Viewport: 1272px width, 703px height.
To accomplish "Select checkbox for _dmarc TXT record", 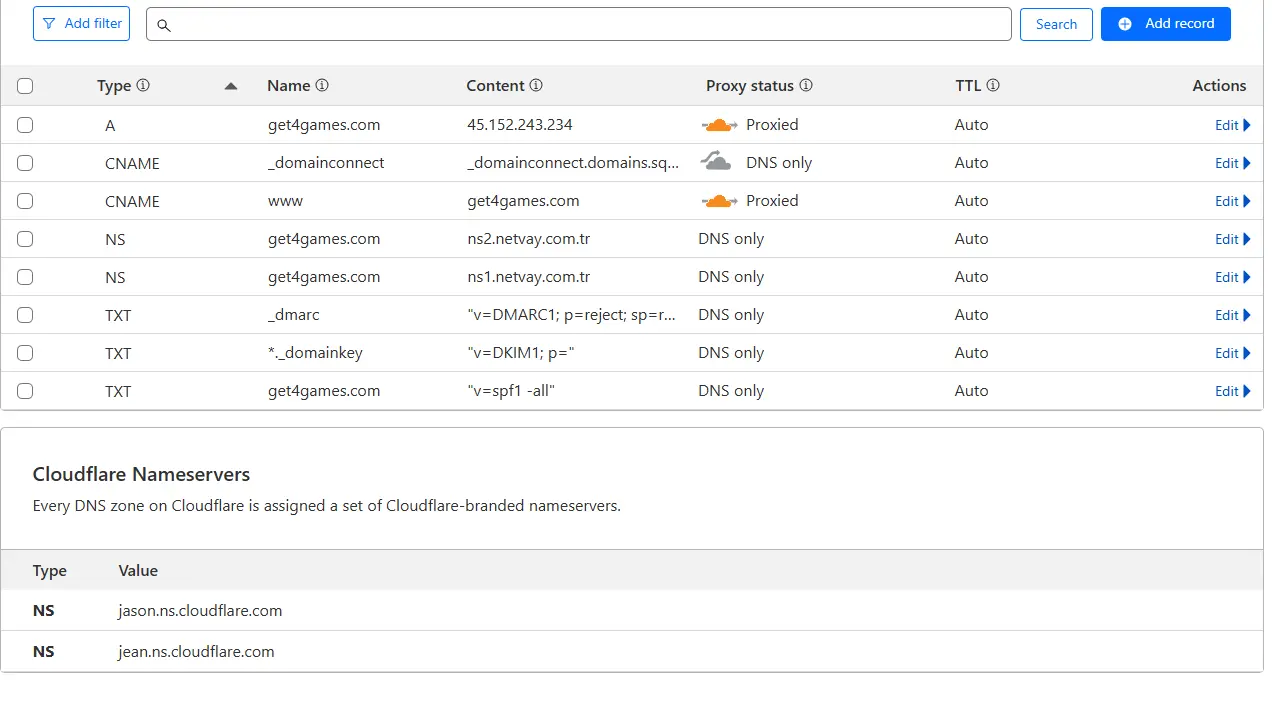I will pyautogui.click(x=25, y=315).
